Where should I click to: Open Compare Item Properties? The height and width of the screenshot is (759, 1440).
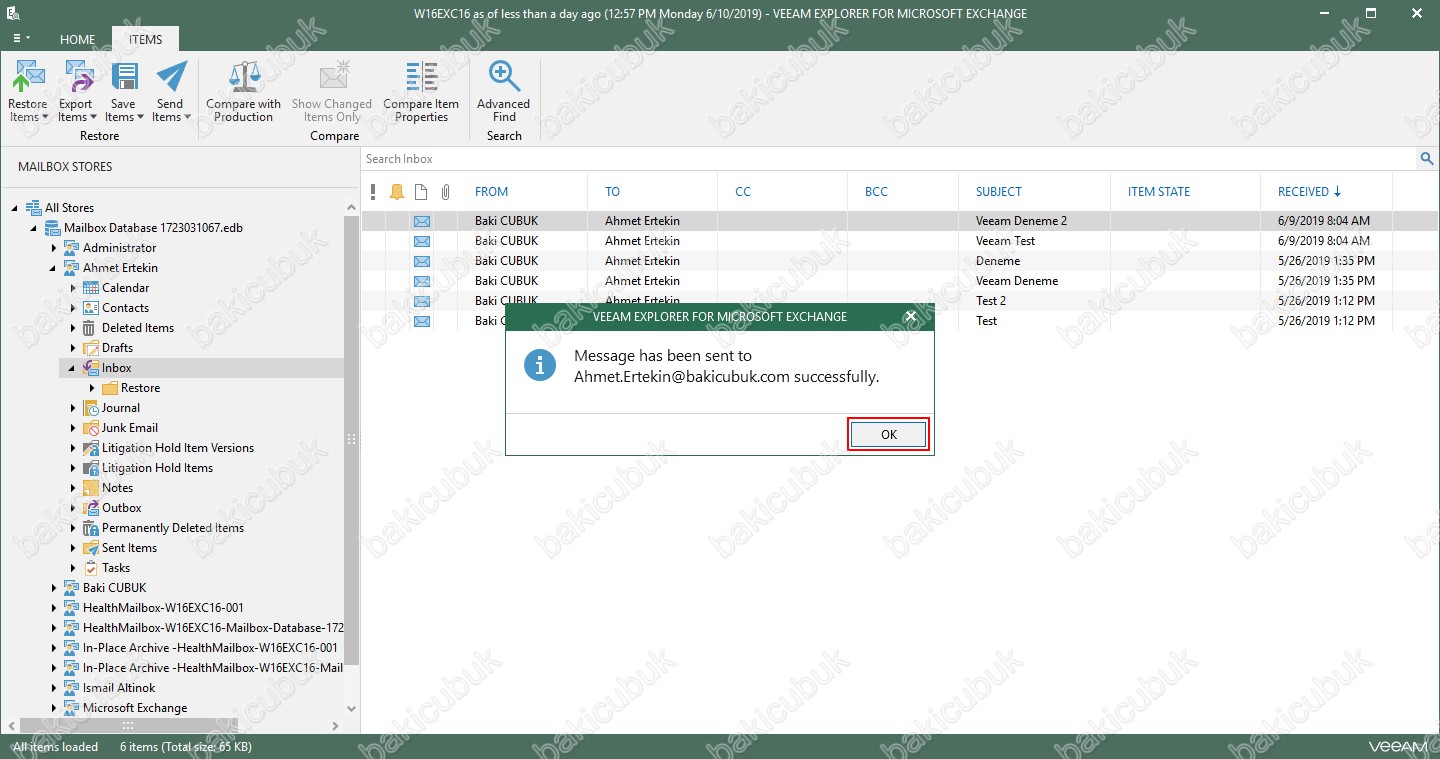tap(421, 91)
